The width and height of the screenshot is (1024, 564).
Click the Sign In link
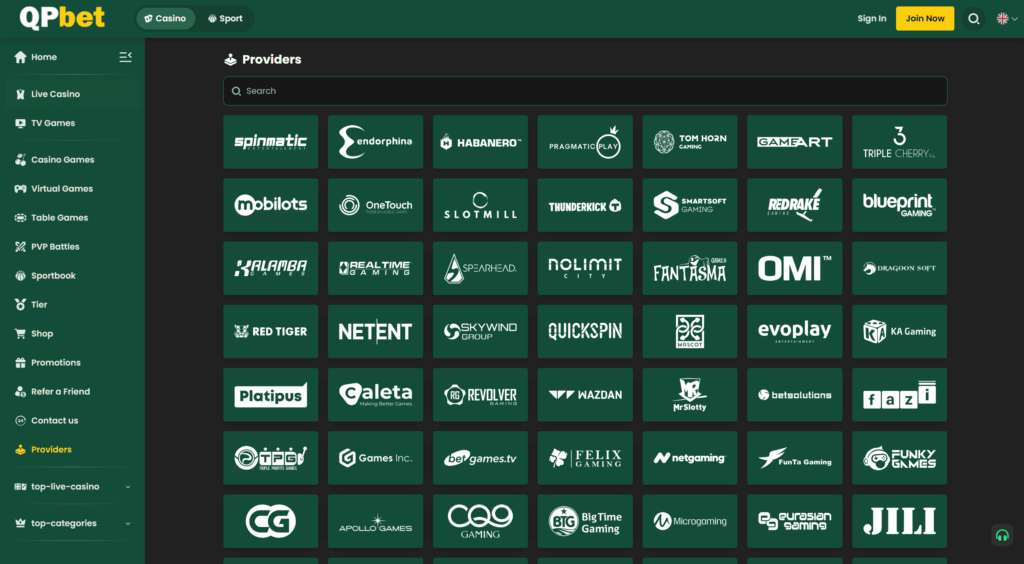[872, 18]
